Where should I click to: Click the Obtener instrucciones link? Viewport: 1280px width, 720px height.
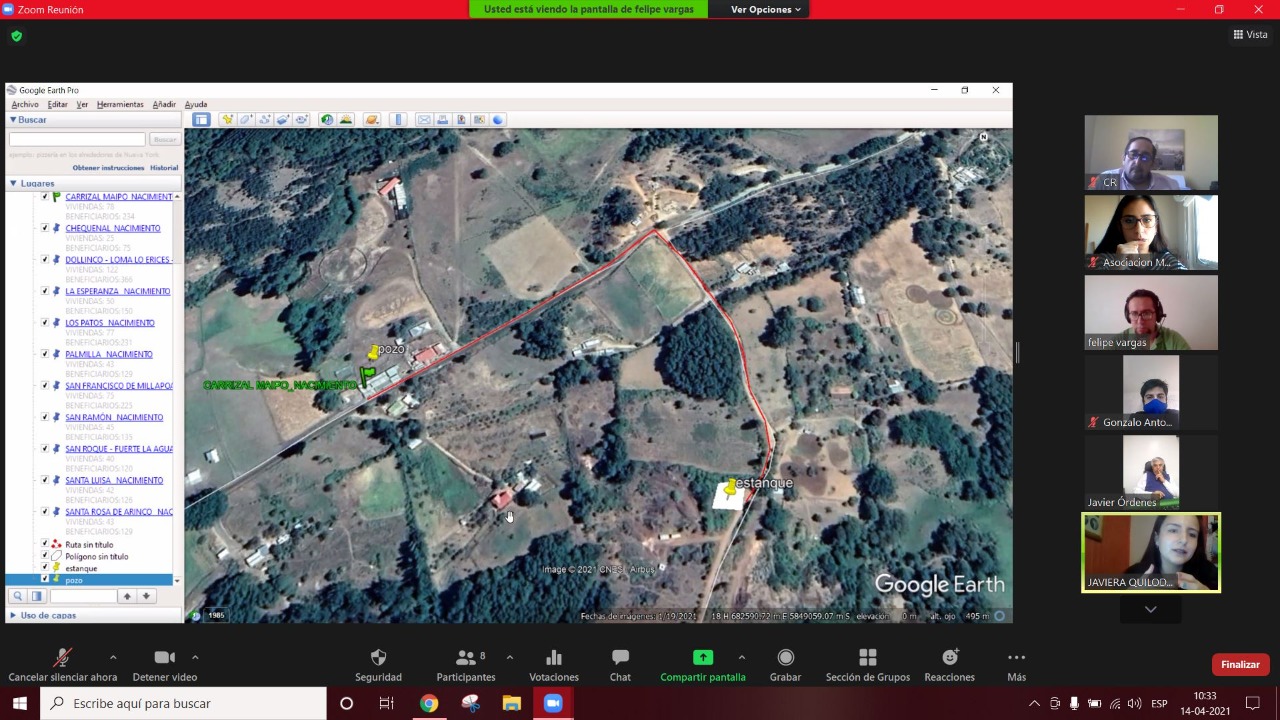108,168
